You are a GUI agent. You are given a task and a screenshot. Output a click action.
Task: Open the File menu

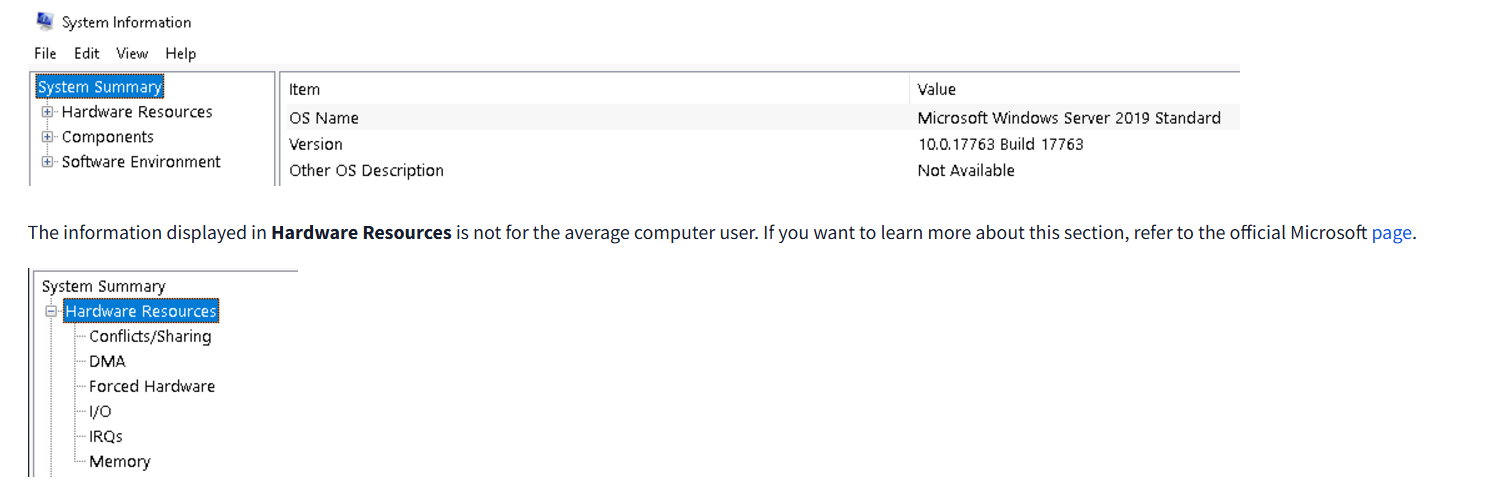[x=45, y=54]
